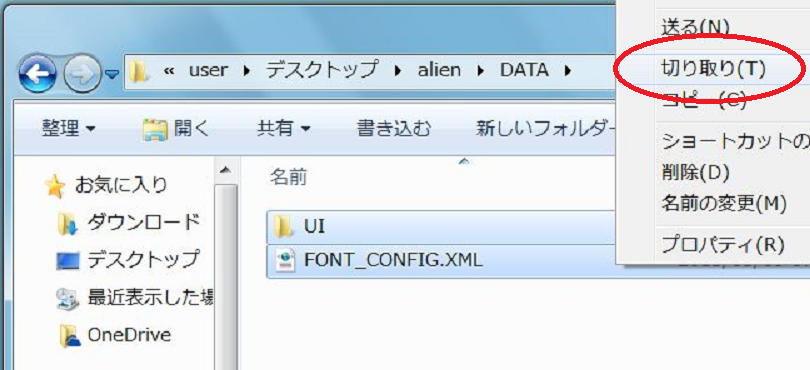
Task: Open 最近表示した場所 in navigation pane
Action: [x=150, y=297]
